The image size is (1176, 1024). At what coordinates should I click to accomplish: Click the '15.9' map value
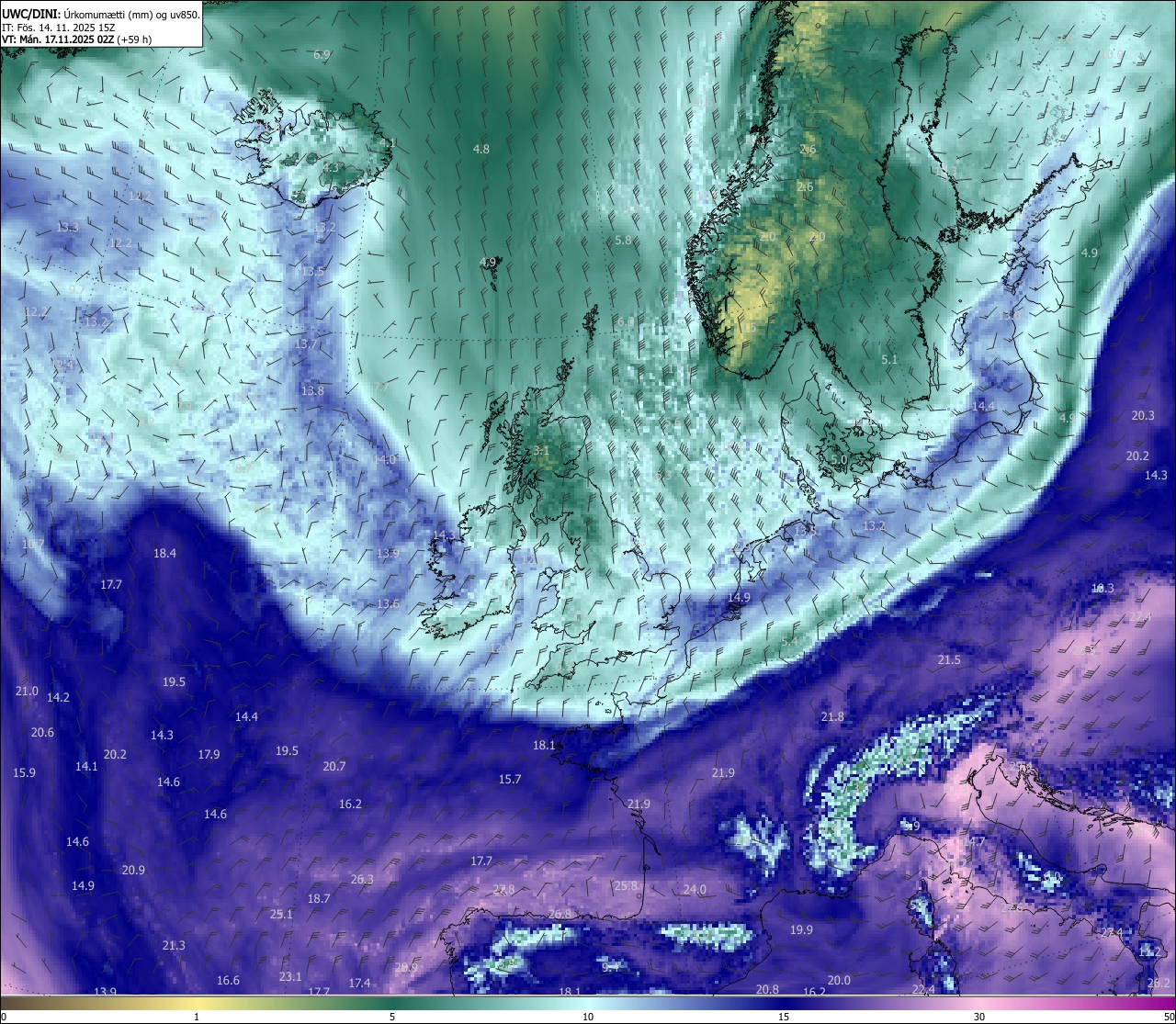(x=25, y=773)
